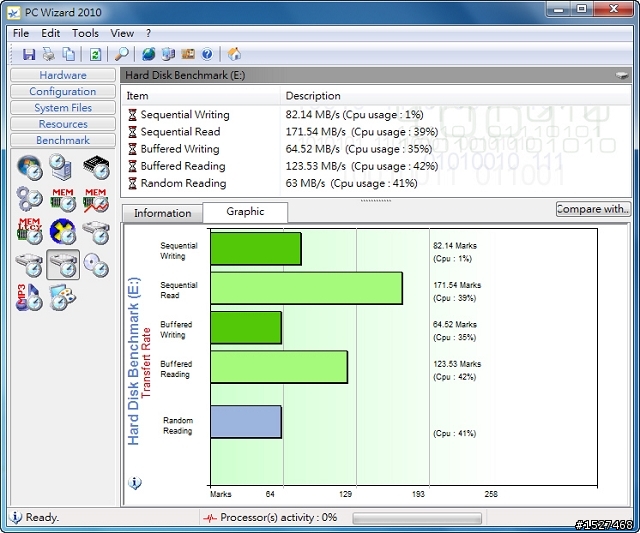Viewport: 640px width, 533px height.
Task: Select the paint palette video benchmark icon
Action: [x=62, y=297]
